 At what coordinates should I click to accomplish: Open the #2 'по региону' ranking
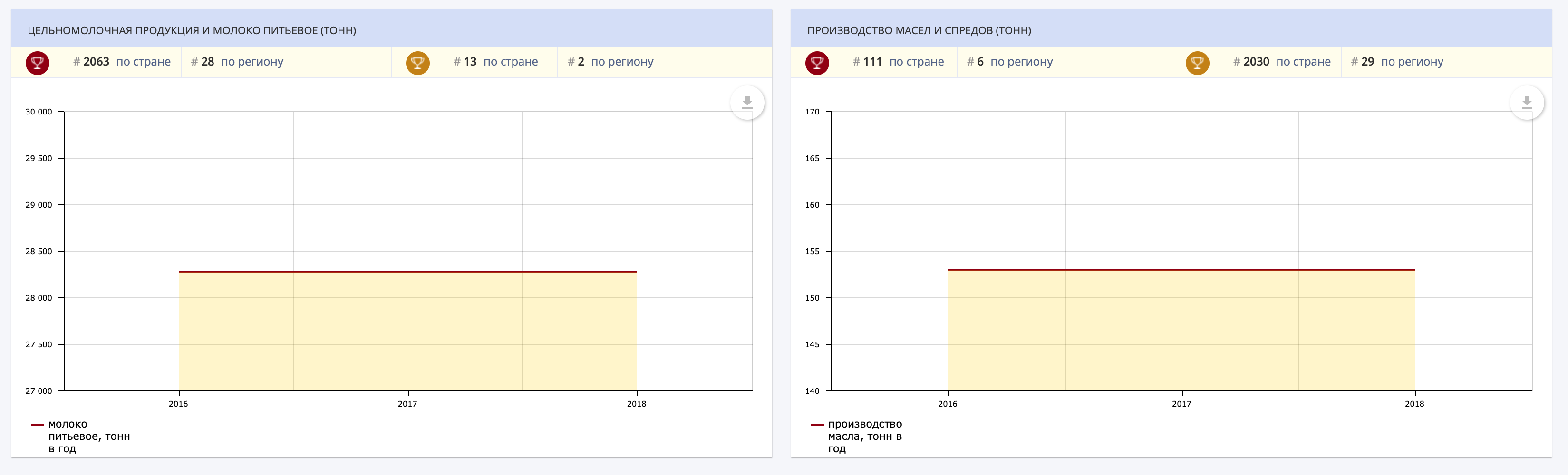610,62
